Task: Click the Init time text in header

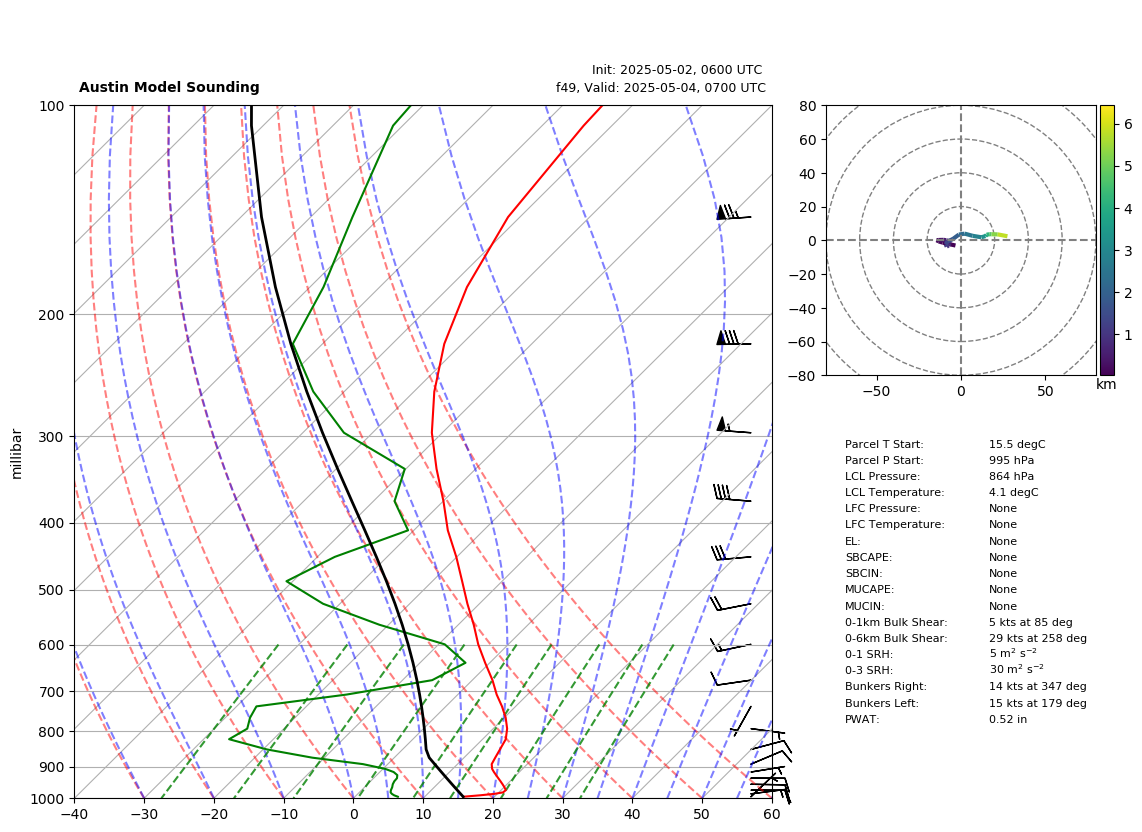Action: (x=677, y=70)
